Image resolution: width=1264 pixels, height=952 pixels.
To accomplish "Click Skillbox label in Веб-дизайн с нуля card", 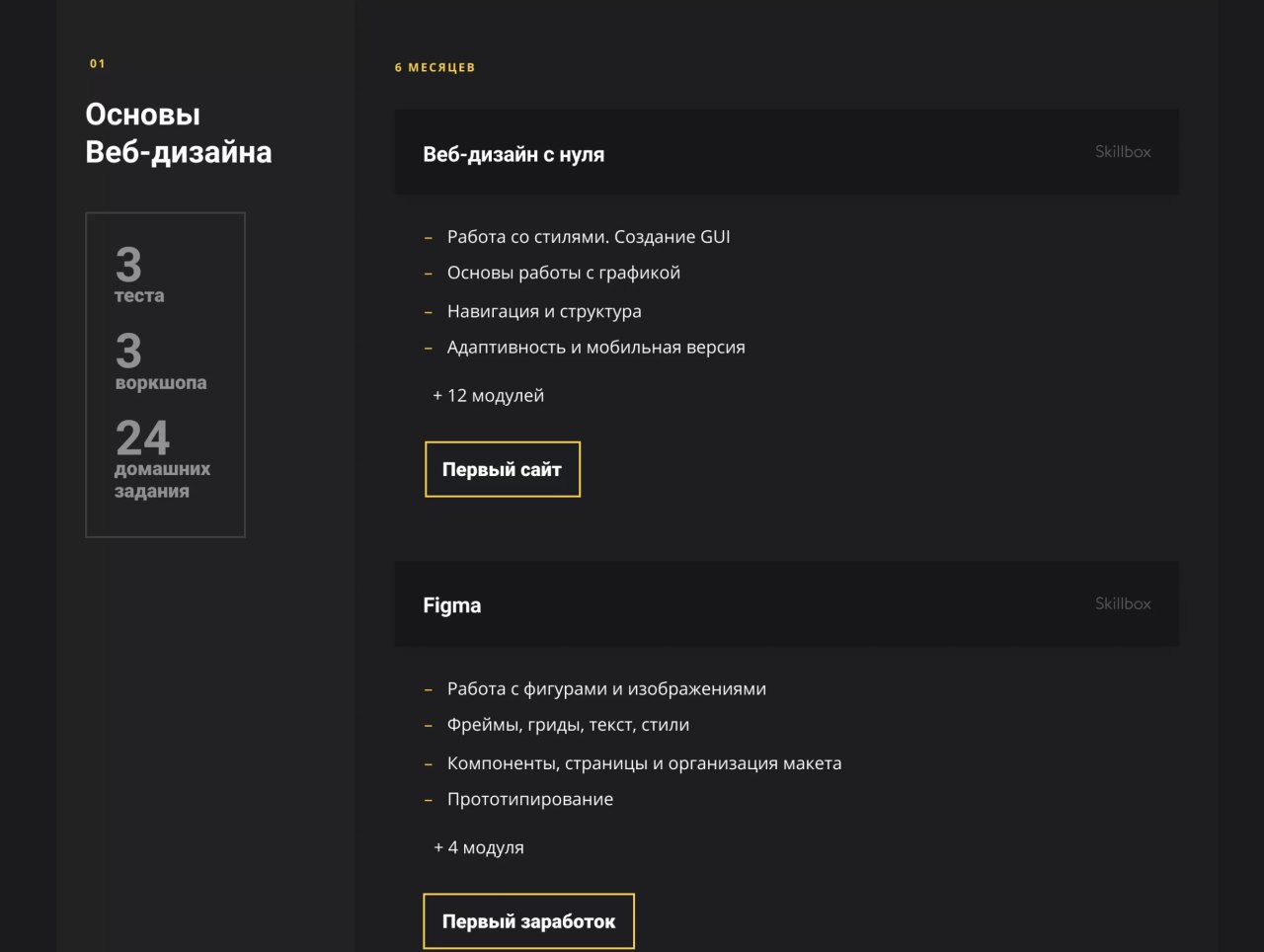I will pos(1123,152).
